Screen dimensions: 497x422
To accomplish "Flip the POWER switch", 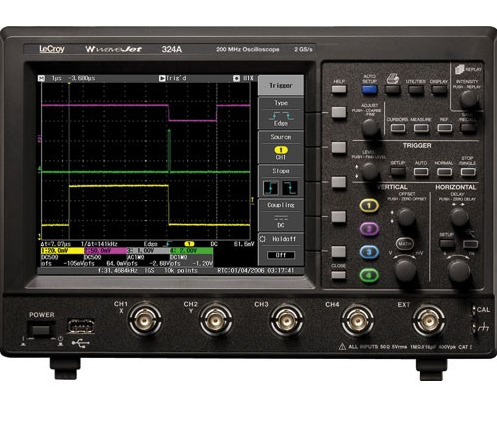I will pos(41,331).
